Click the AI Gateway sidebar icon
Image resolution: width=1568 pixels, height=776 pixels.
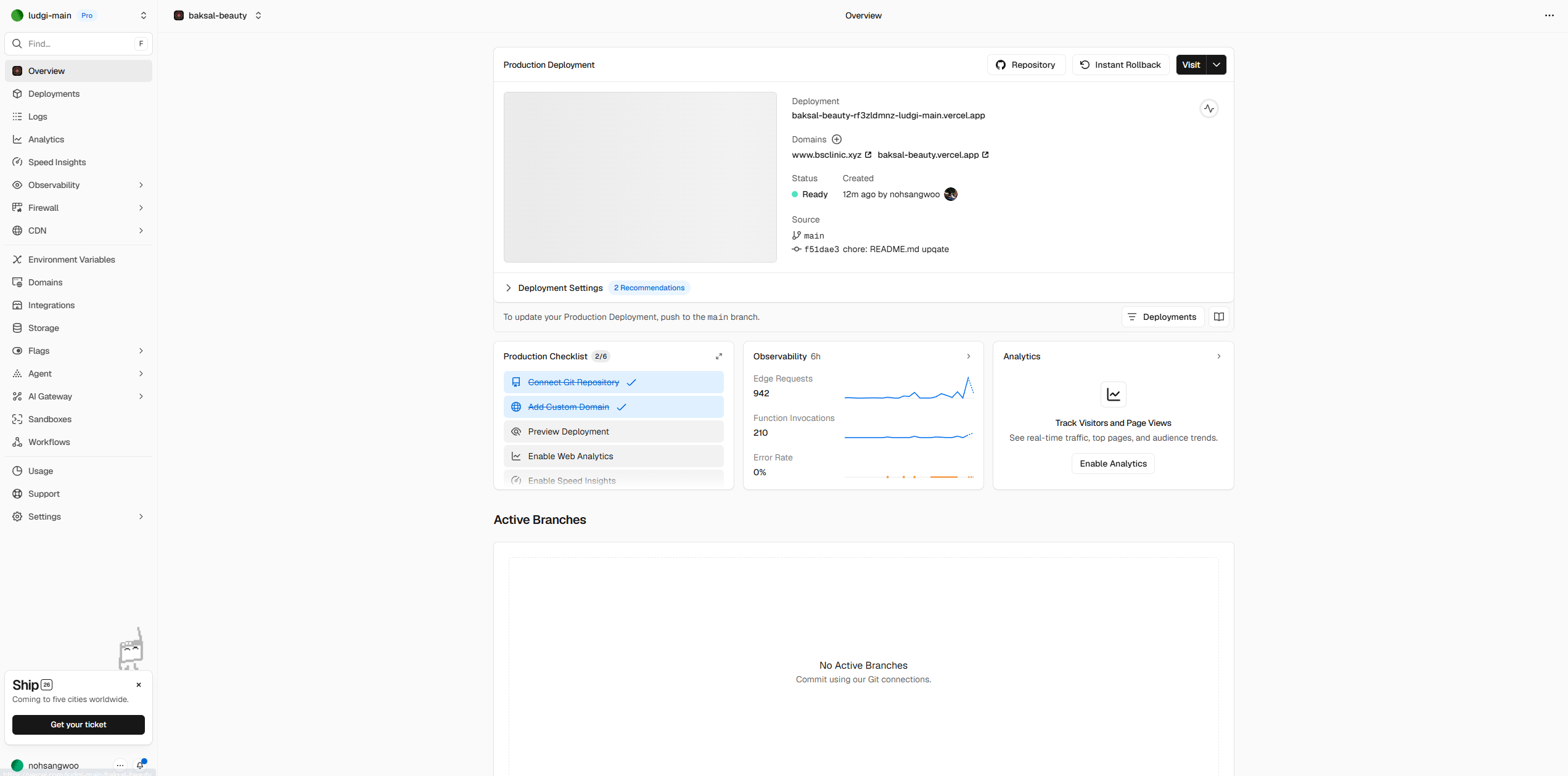tap(17, 396)
